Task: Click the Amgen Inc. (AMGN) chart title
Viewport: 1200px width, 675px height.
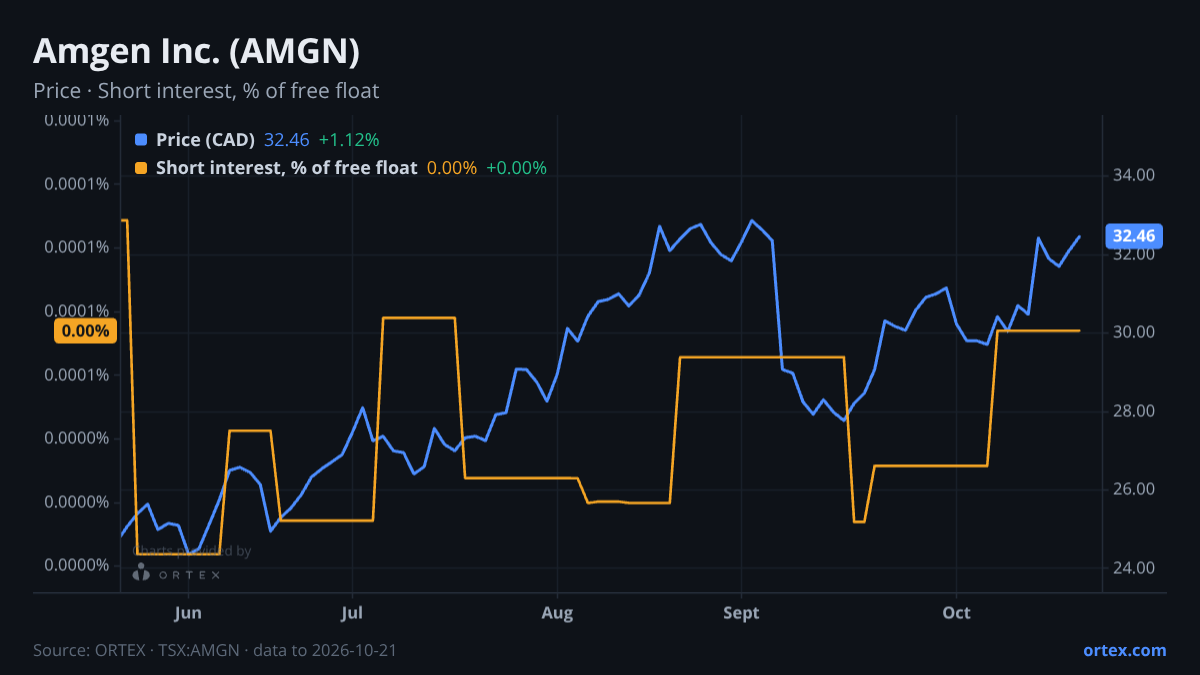Action: 196,50
